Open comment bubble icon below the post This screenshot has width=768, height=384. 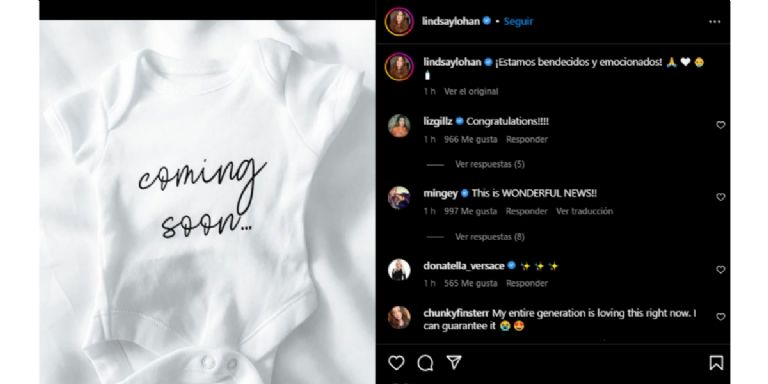425,363
